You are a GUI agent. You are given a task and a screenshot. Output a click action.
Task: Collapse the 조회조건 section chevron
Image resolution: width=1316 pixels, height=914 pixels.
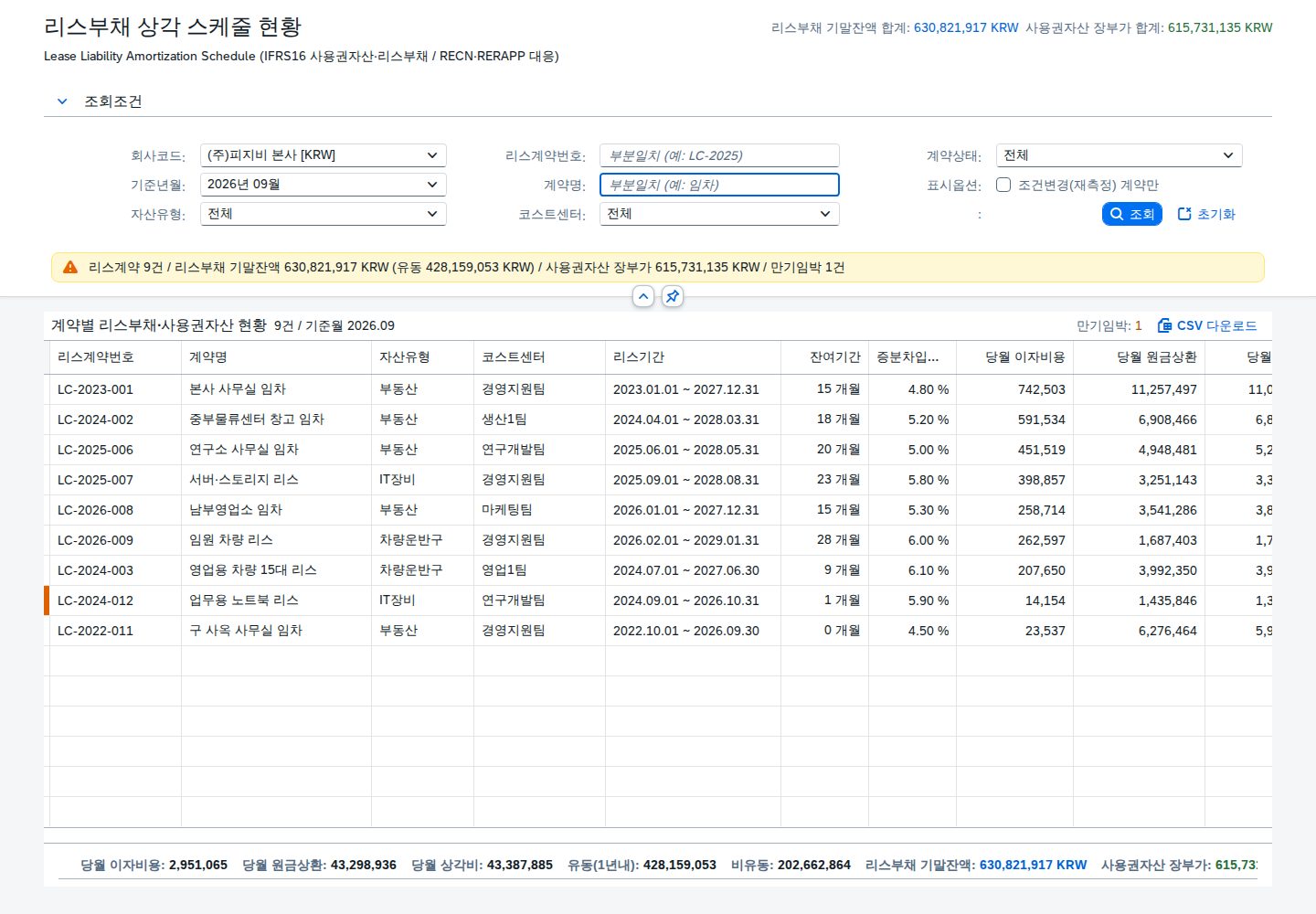pyautogui.click(x=62, y=101)
